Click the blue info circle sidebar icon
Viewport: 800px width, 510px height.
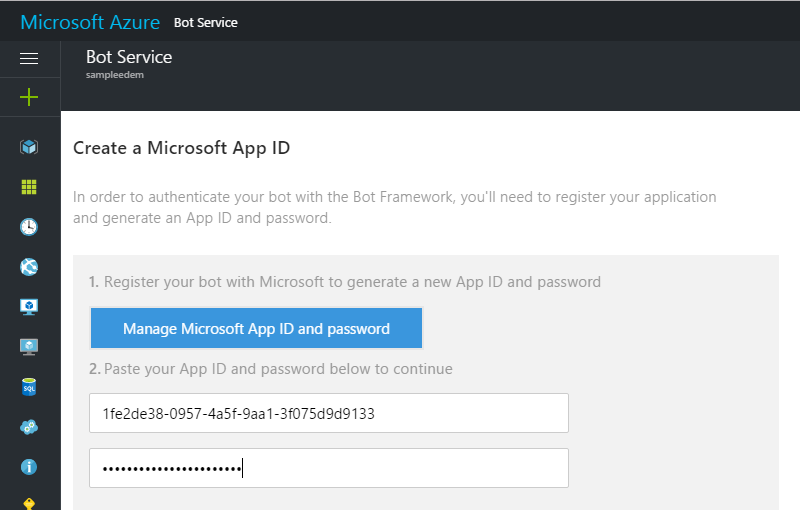point(29,467)
